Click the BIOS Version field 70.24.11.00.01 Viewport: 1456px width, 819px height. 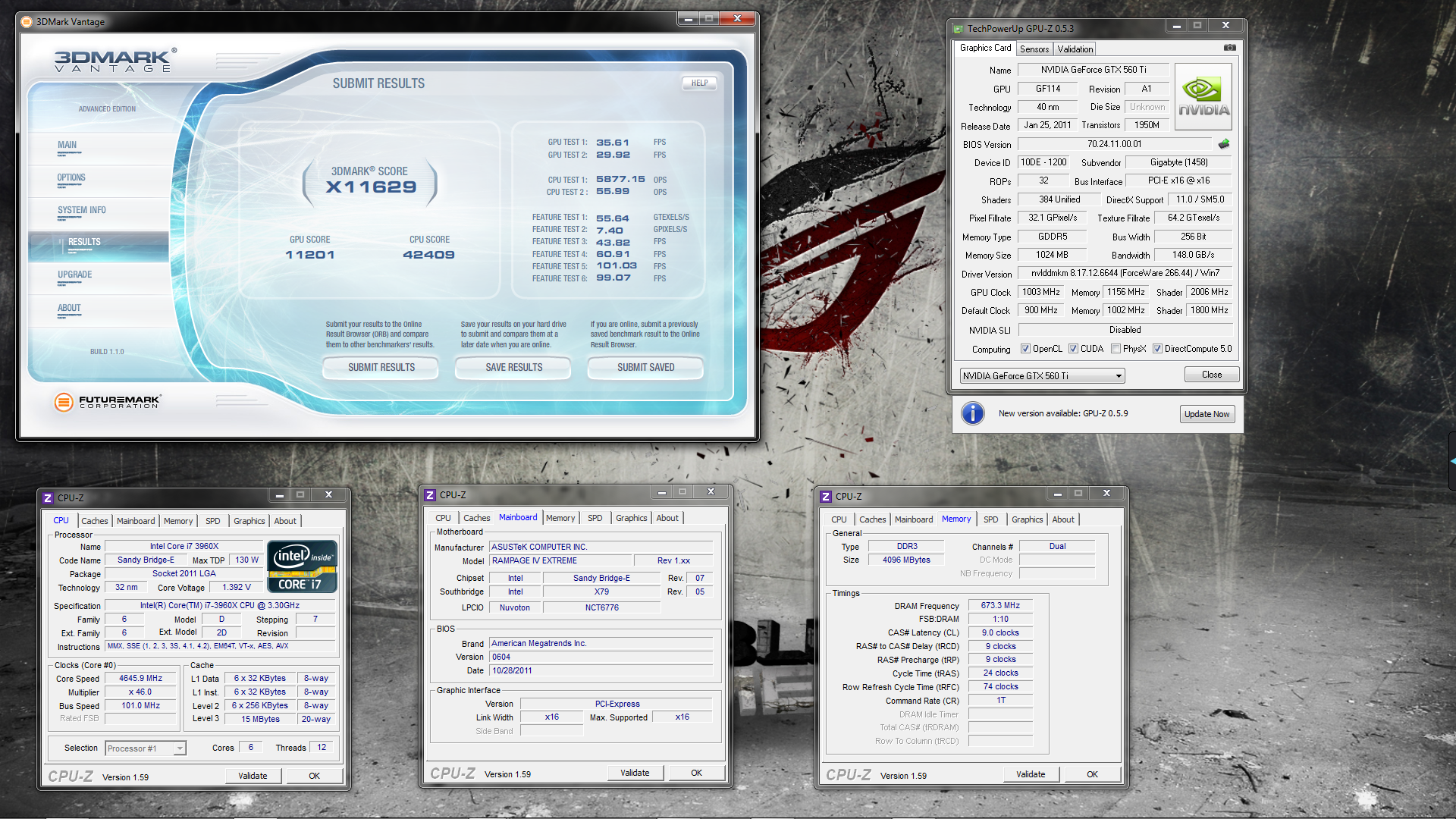[x=1114, y=144]
